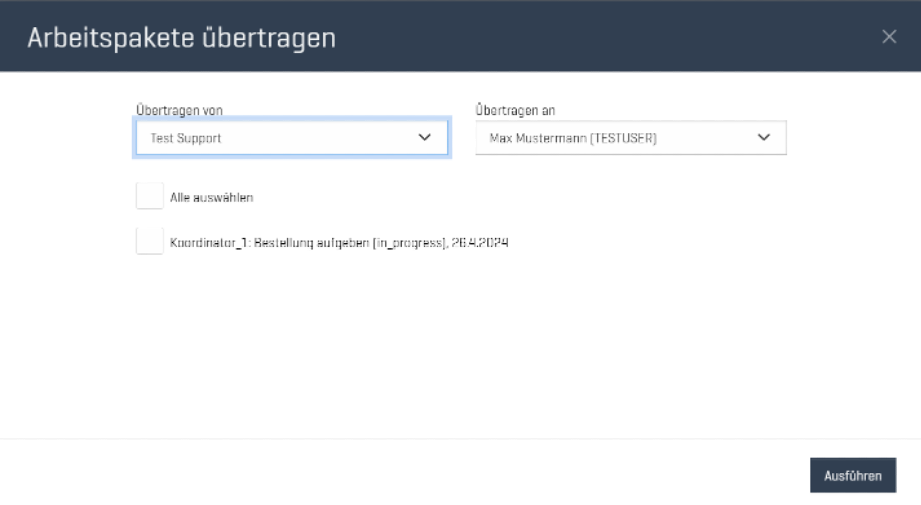Click the Alle auswählen label text
This screenshot has width=921, height=505.
pyautogui.click(x=211, y=198)
